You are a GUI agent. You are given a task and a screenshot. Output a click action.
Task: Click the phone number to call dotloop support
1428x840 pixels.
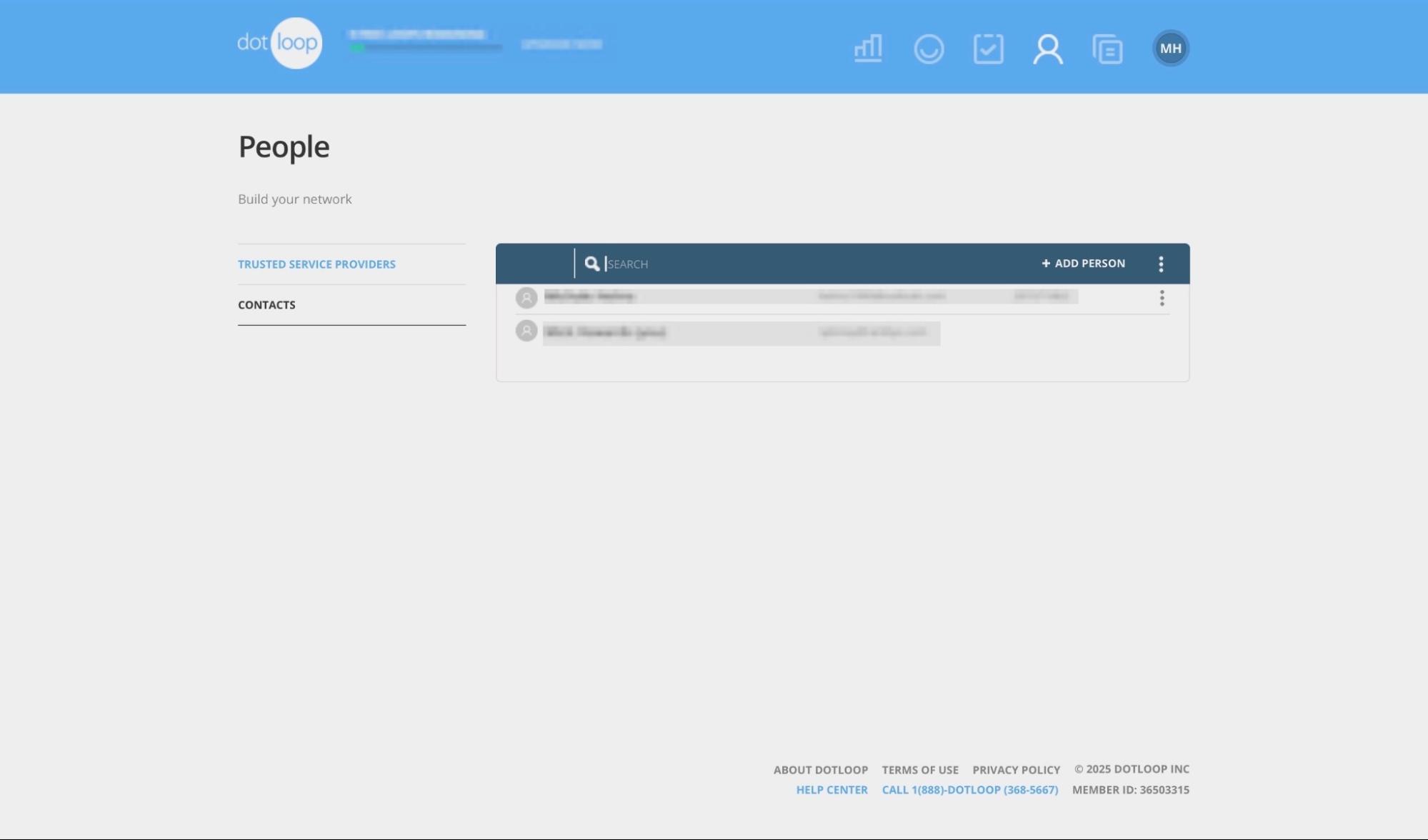[970, 789]
